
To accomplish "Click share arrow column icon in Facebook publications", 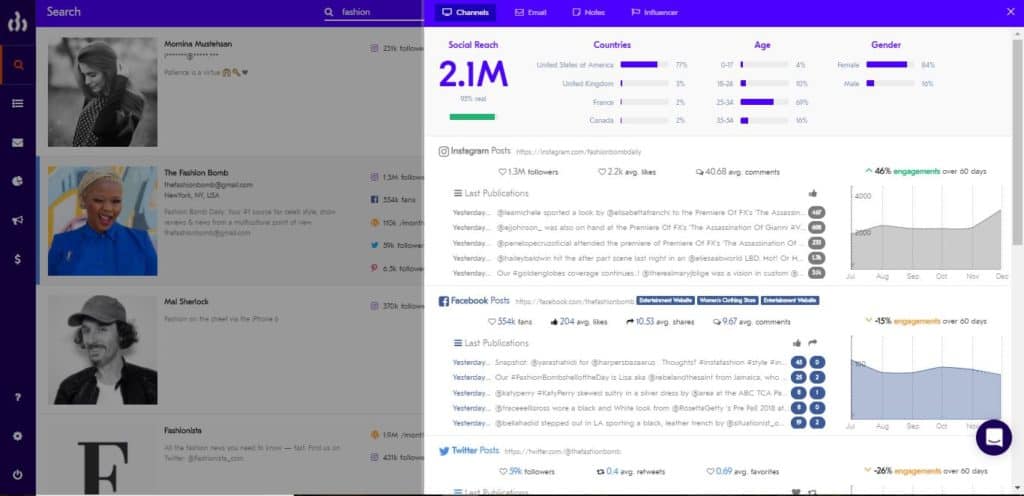I will tap(813, 343).
